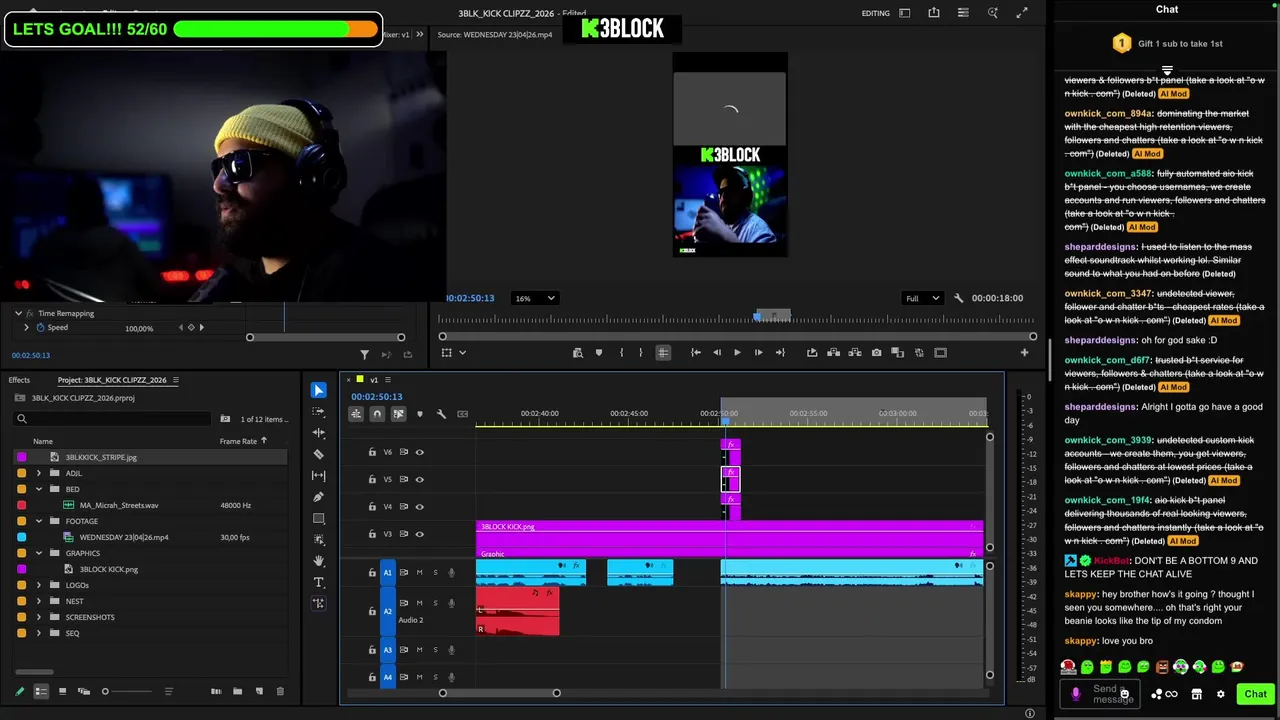Screen dimensions: 1280x720
Task: Select the Type tool
Action: (318, 582)
